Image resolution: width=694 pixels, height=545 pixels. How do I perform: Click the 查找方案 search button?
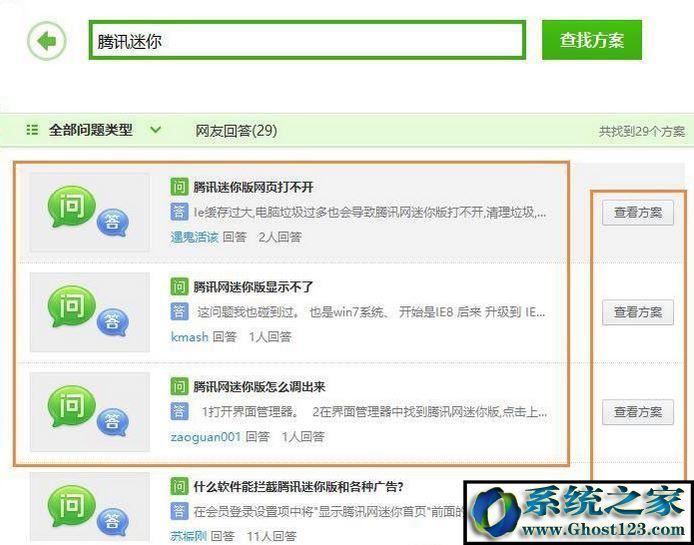[x=592, y=40]
